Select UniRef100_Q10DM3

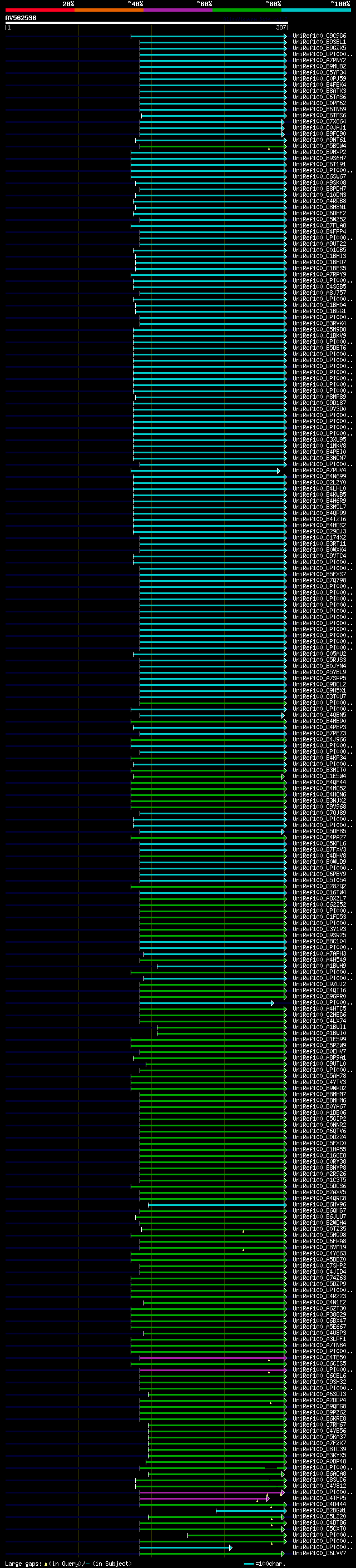(x=319, y=195)
